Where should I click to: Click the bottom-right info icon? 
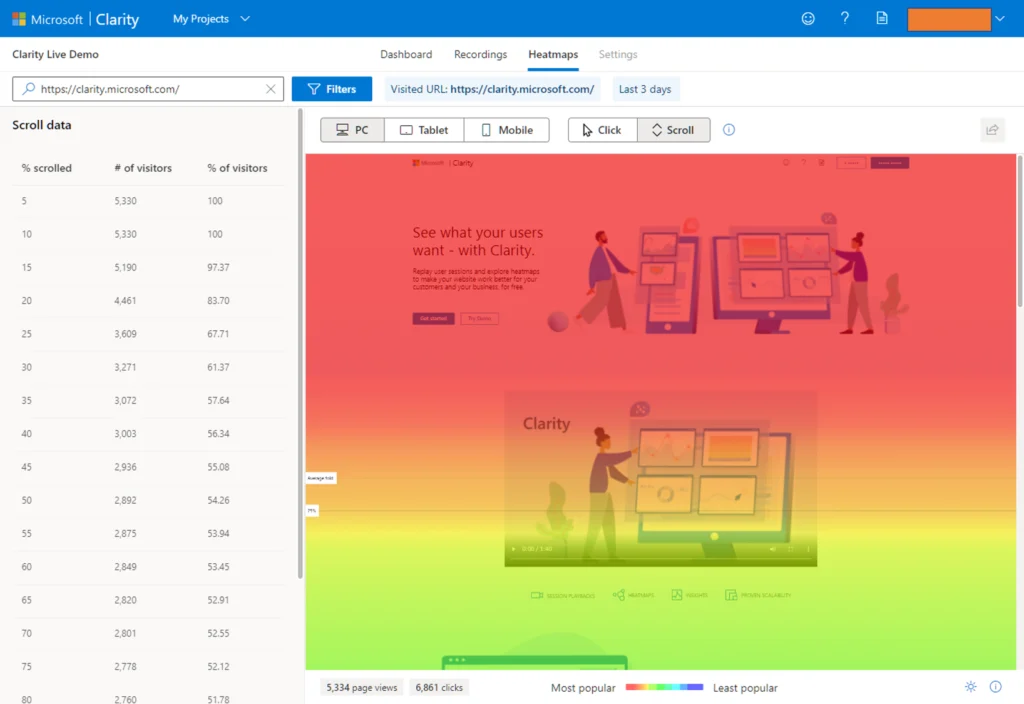tap(995, 687)
